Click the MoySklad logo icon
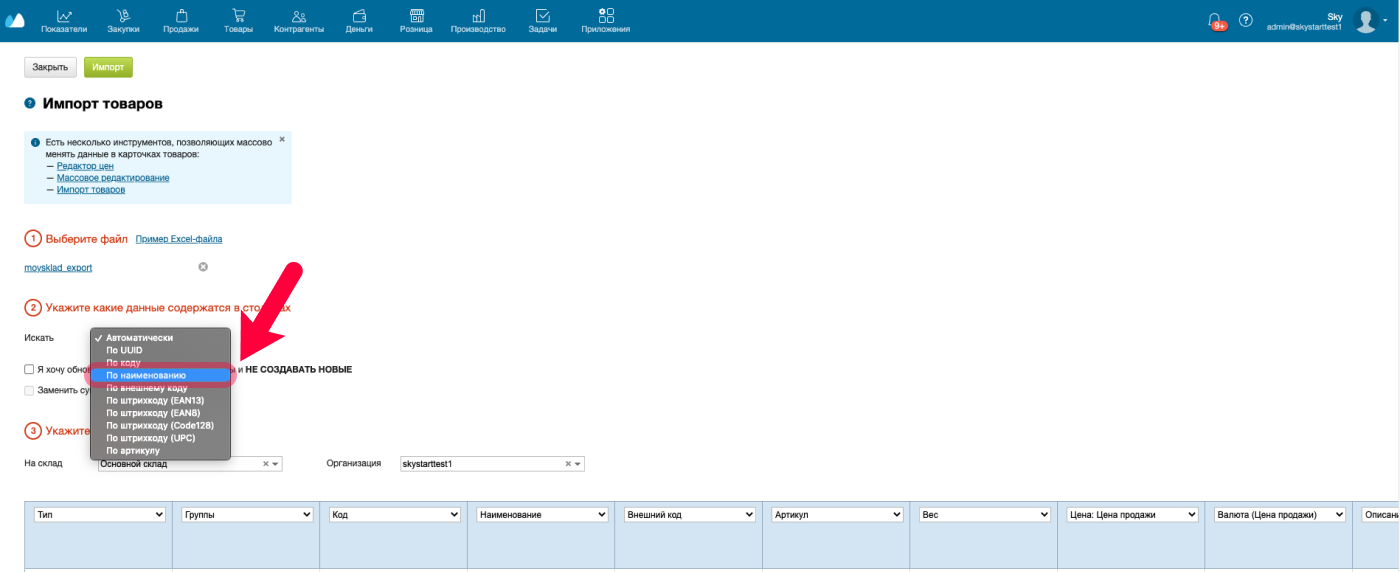1400x572 pixels. pyautogui.click(x=15, y=20)
